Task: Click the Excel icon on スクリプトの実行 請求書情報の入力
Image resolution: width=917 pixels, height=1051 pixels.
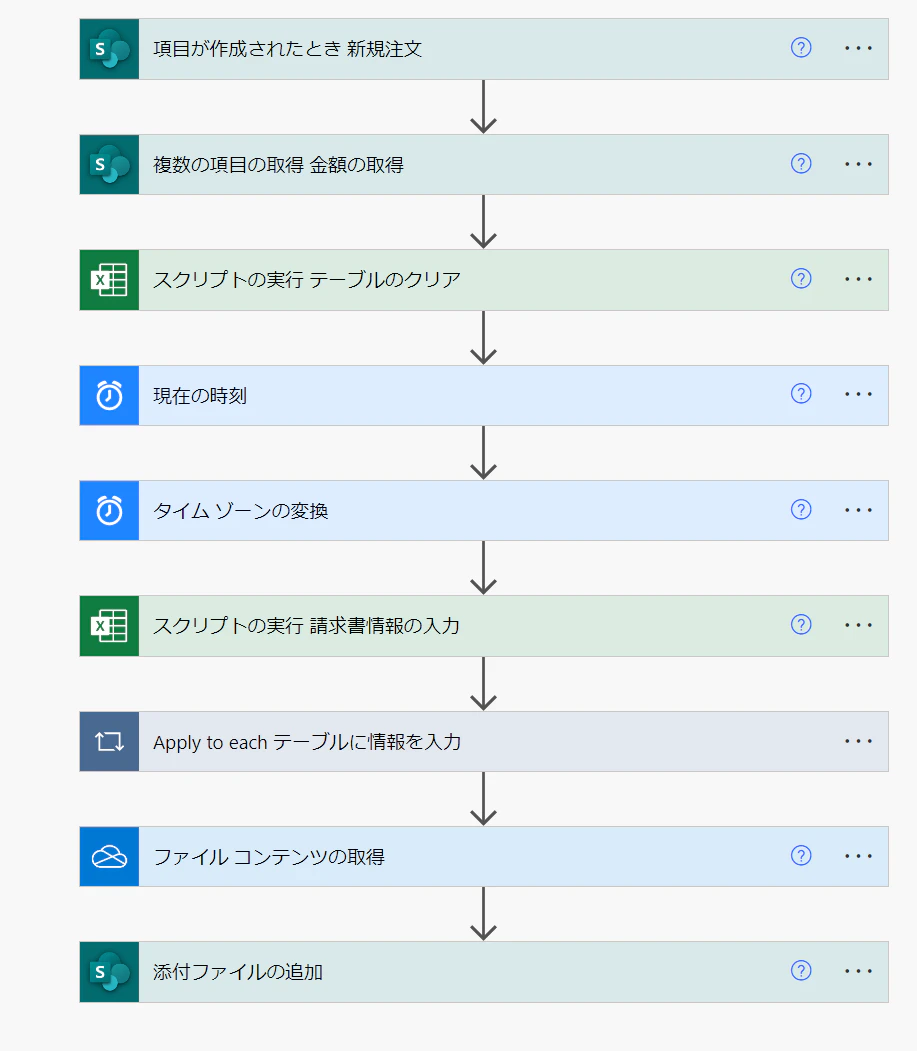Action: coord(109,626)
